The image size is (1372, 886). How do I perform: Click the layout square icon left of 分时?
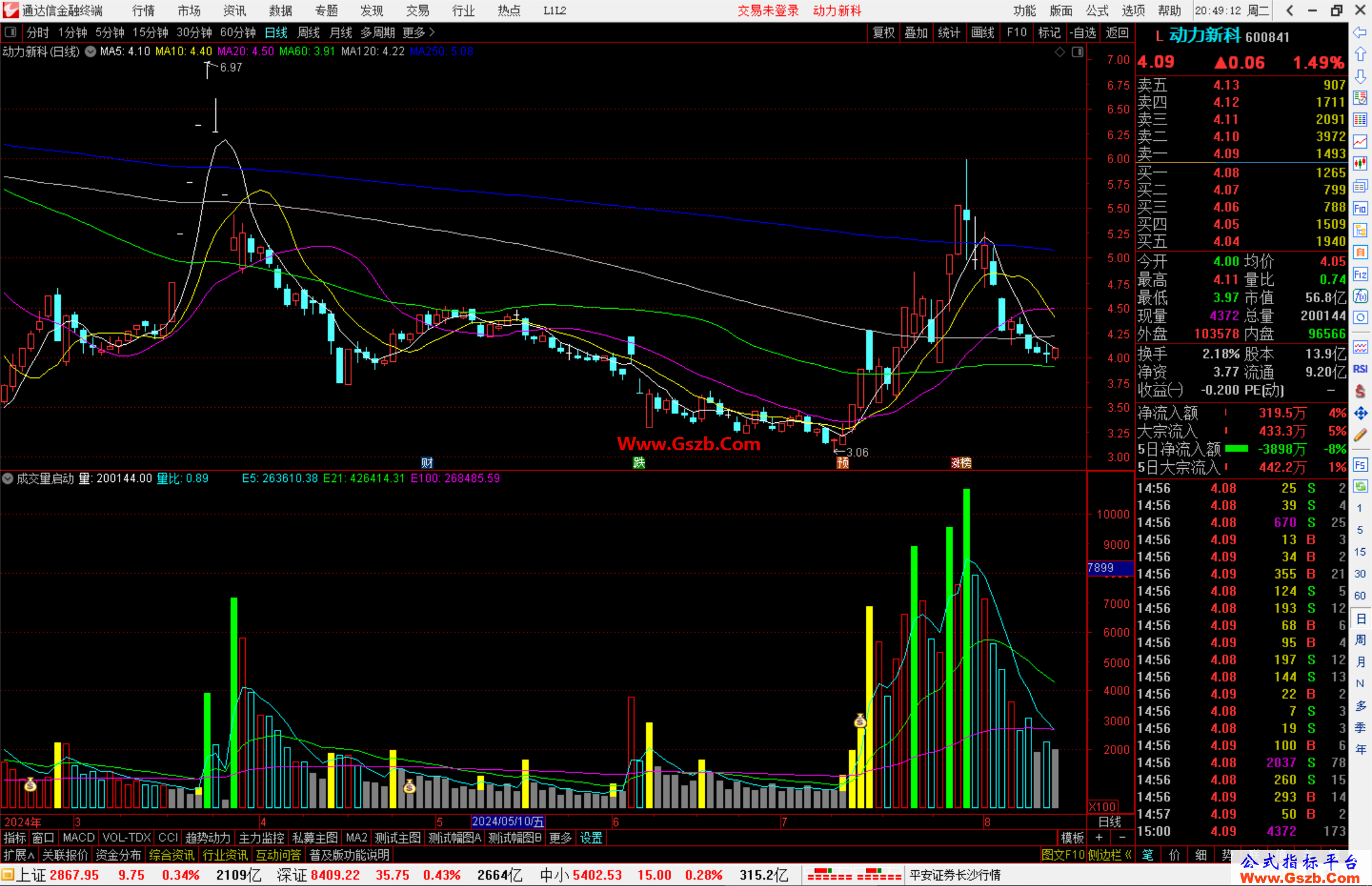click(x=11, y=32)
